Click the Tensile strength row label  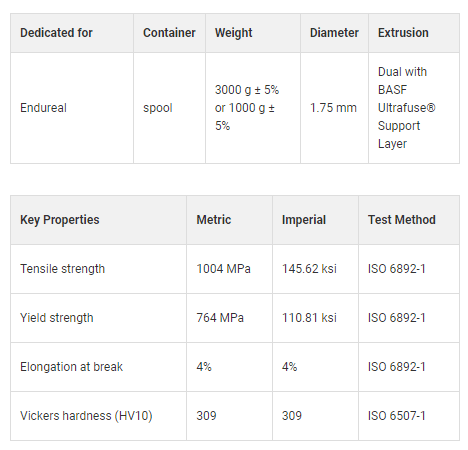click(62, 269)
